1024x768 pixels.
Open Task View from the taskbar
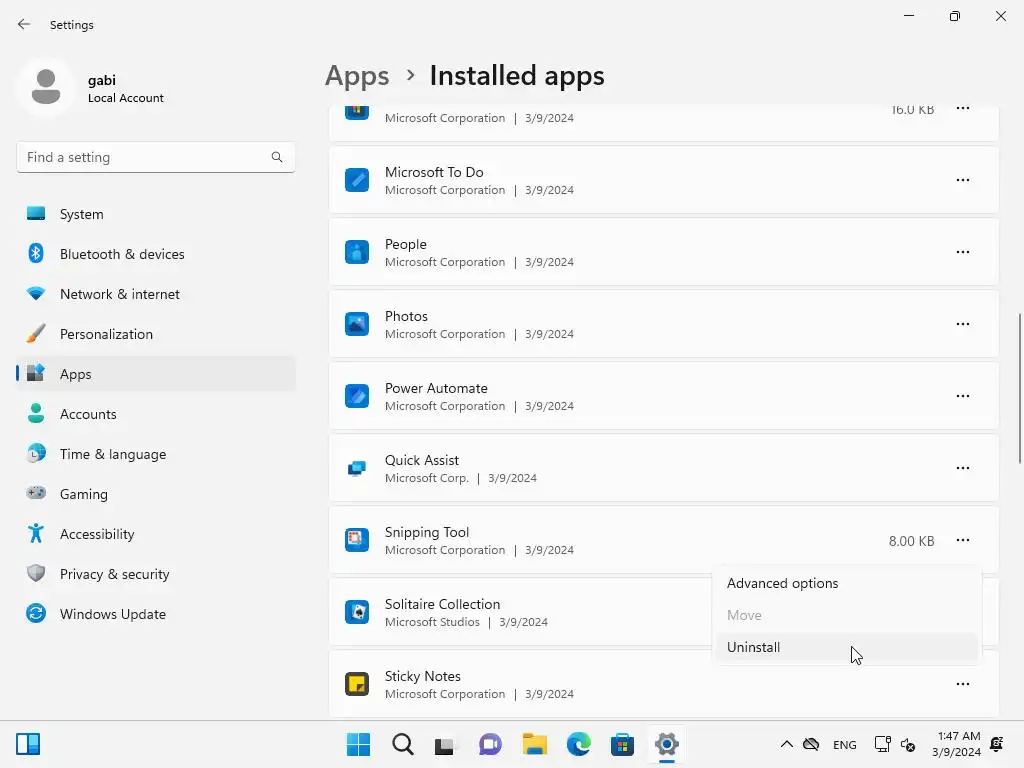(445, 744)
